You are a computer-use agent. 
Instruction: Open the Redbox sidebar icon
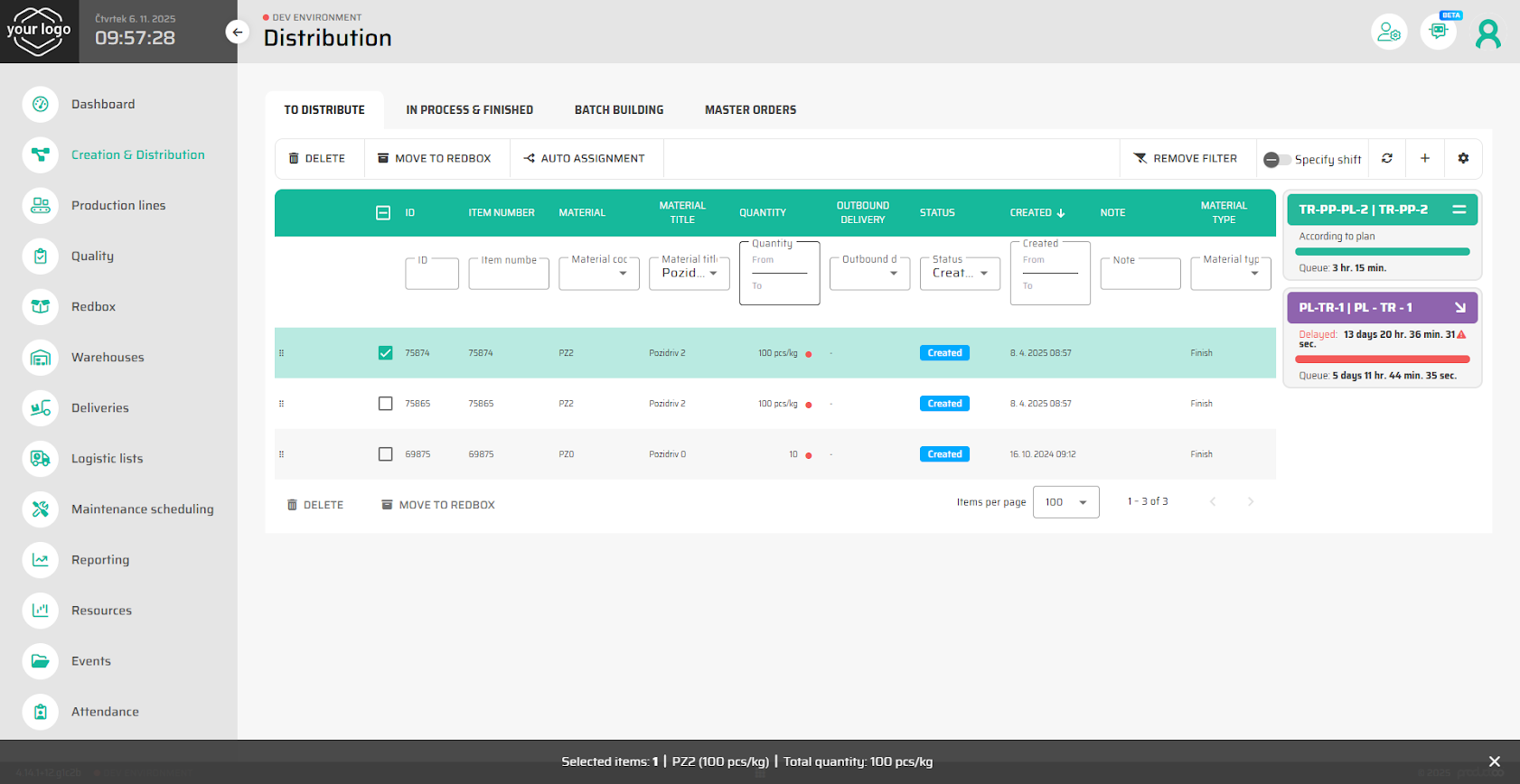tap(41, 307)
